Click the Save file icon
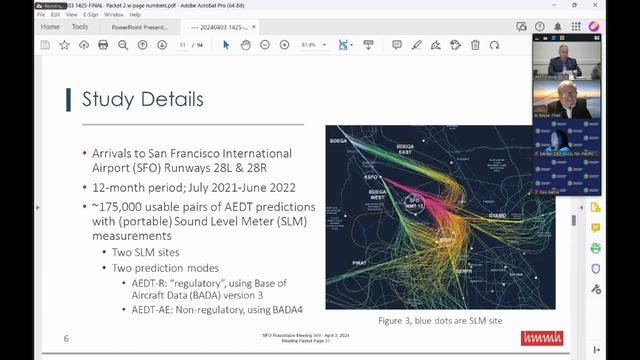 (x=45, y=45)
